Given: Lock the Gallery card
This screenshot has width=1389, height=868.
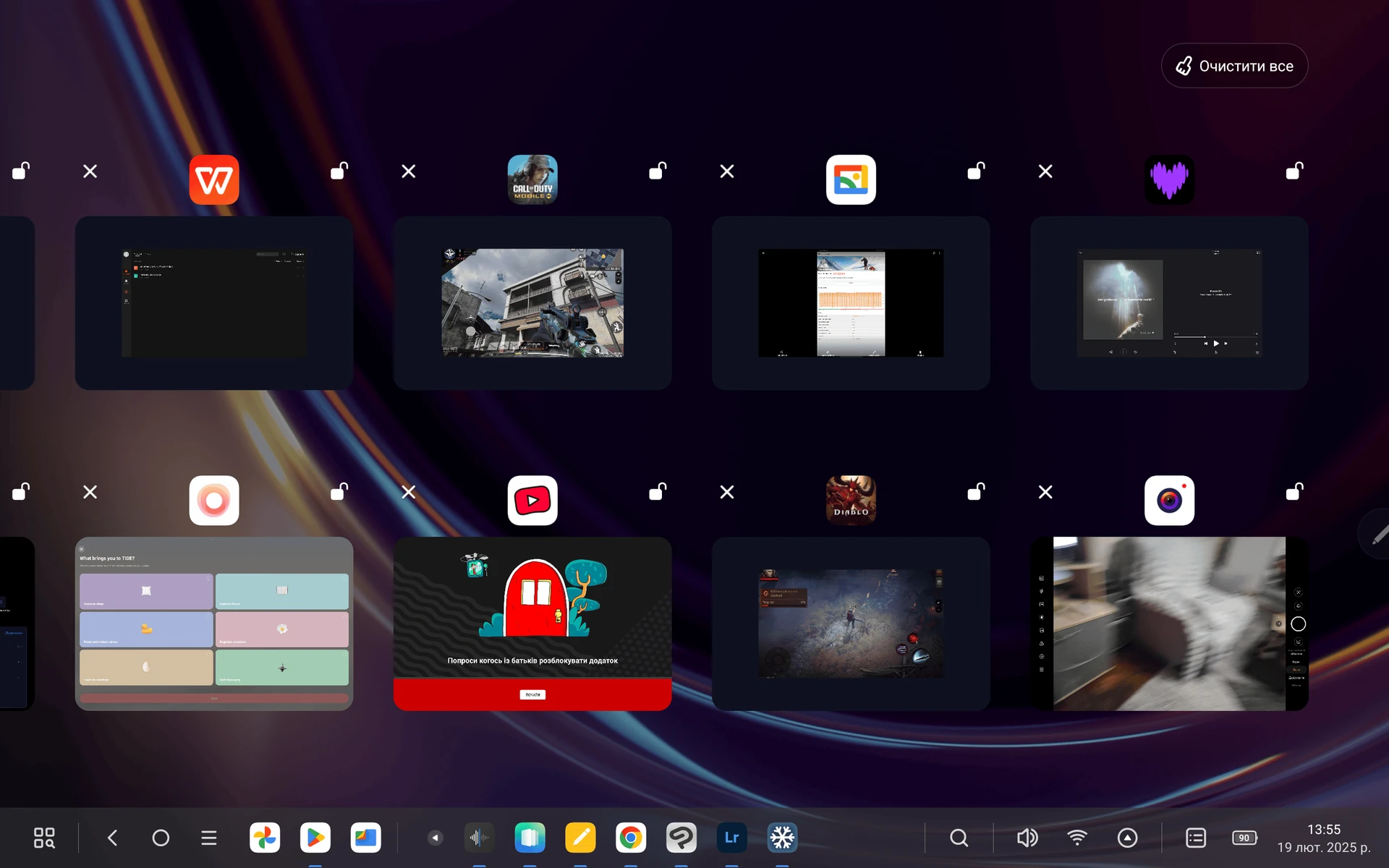Looking at the screenshot, I should pyautogui.click(x=976, y=171).
